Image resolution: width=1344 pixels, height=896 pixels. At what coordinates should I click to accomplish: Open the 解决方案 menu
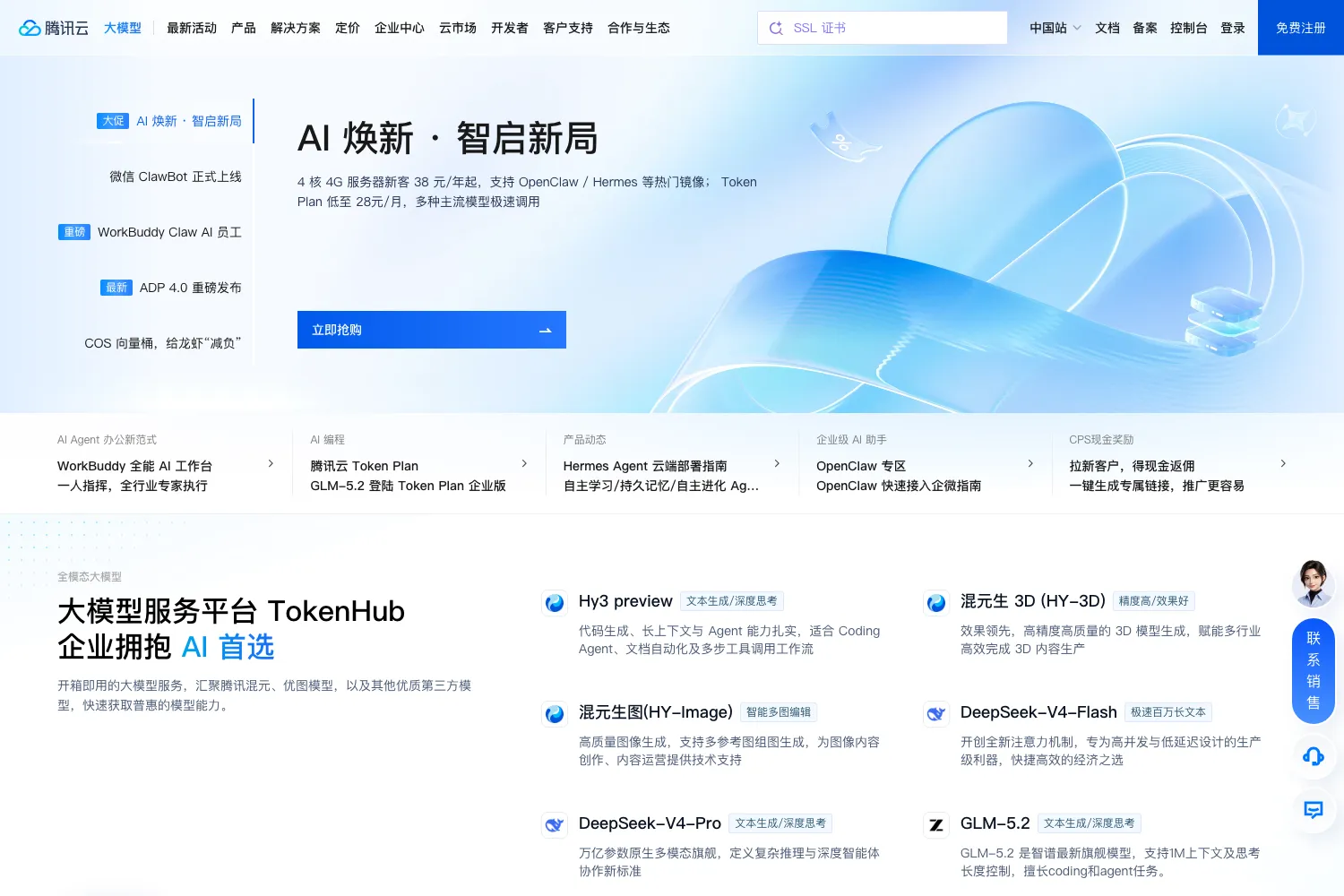[x=296, y=28]
